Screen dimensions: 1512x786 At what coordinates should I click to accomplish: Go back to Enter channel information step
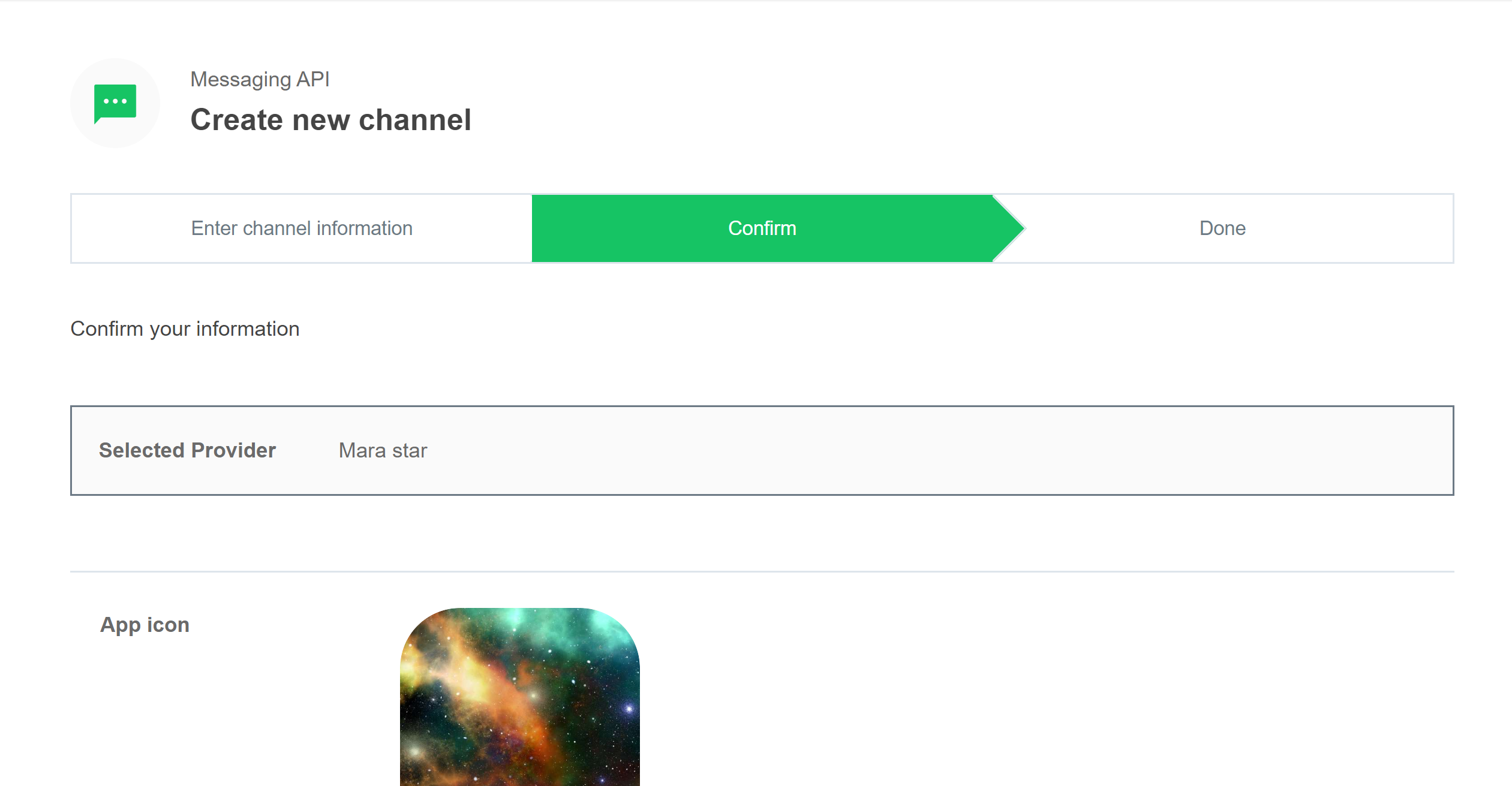302,228
